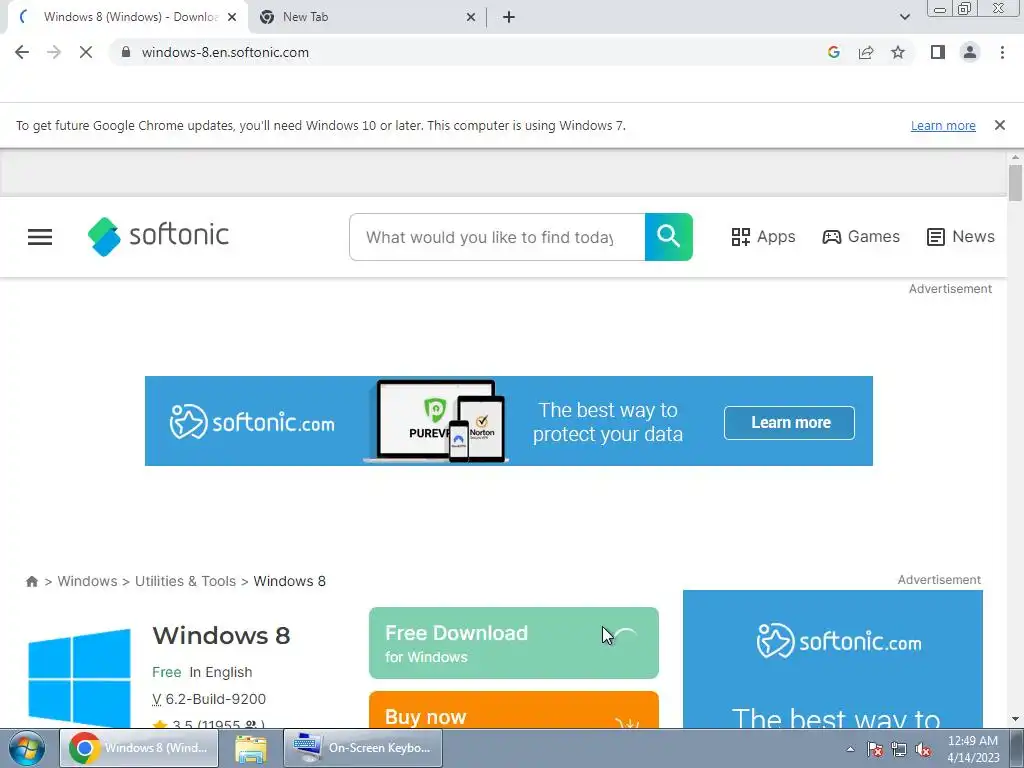Click the Free Download for Windows button
The width and height of the screenshot is (1024, 768).
pyautogui.click(x=514, y=643)
